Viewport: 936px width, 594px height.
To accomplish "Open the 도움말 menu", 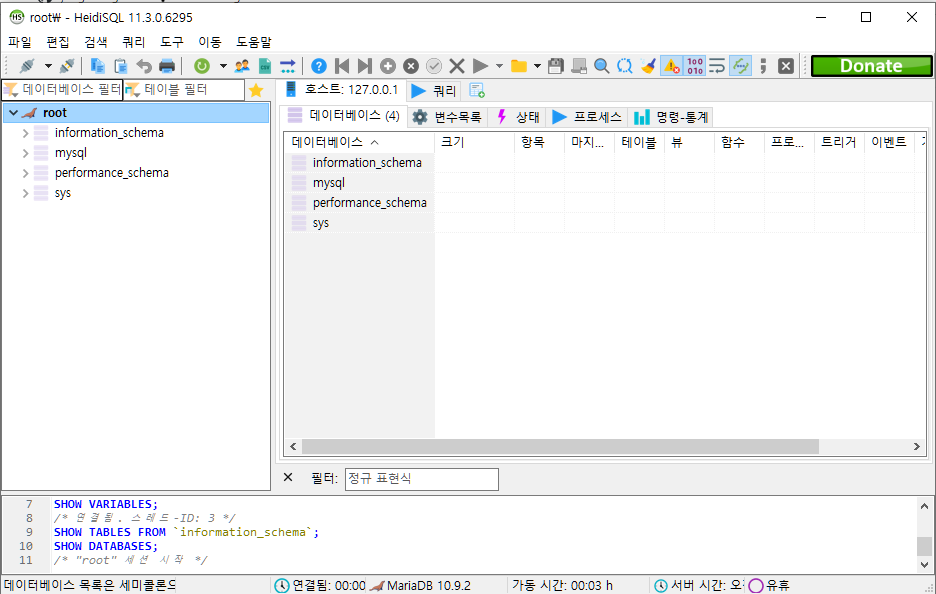I will pos(254,42).
